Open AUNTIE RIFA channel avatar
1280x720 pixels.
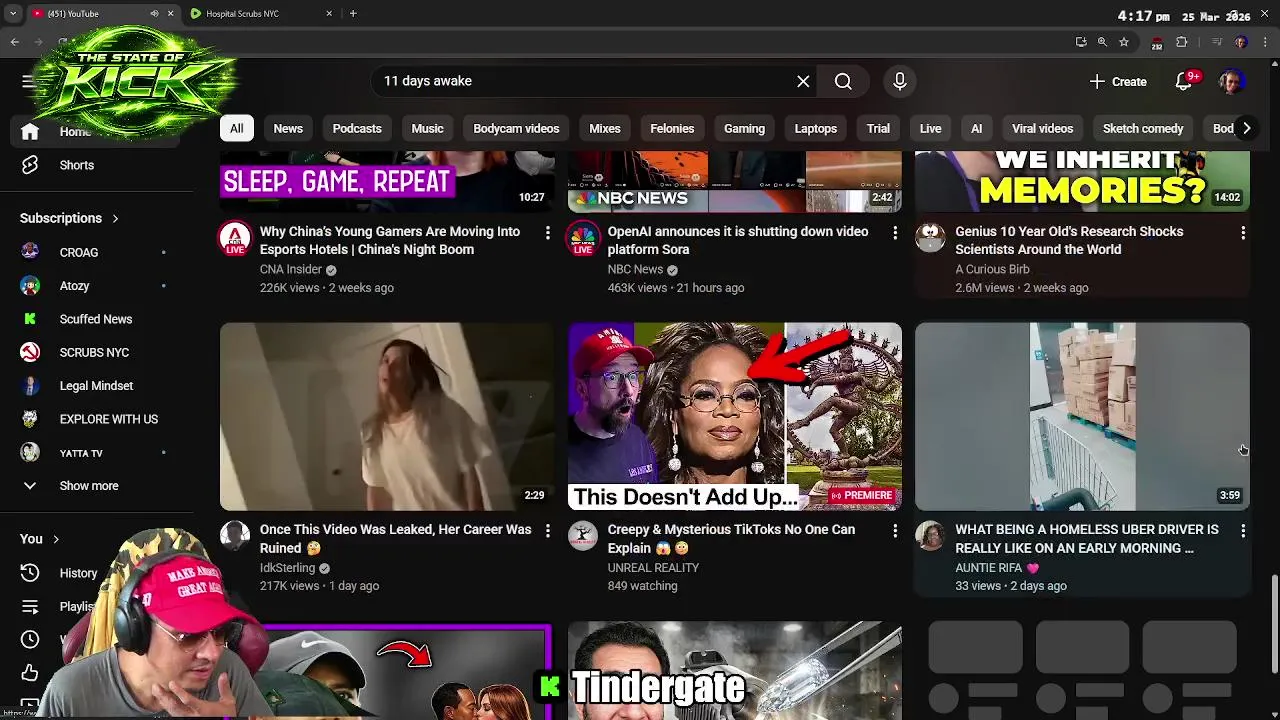tap(930, 536)
